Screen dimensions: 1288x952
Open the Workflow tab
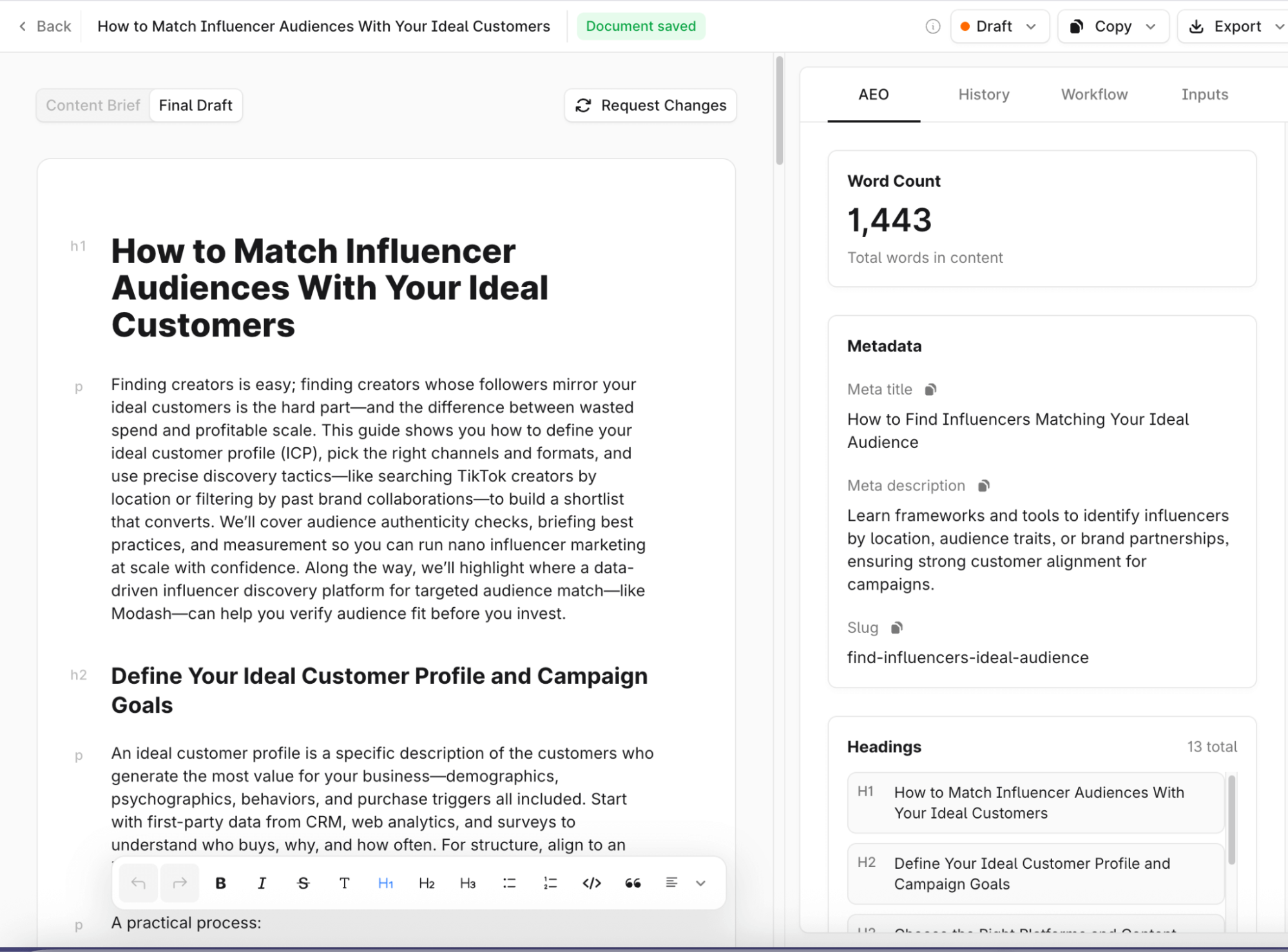(x=1094, y=95)
